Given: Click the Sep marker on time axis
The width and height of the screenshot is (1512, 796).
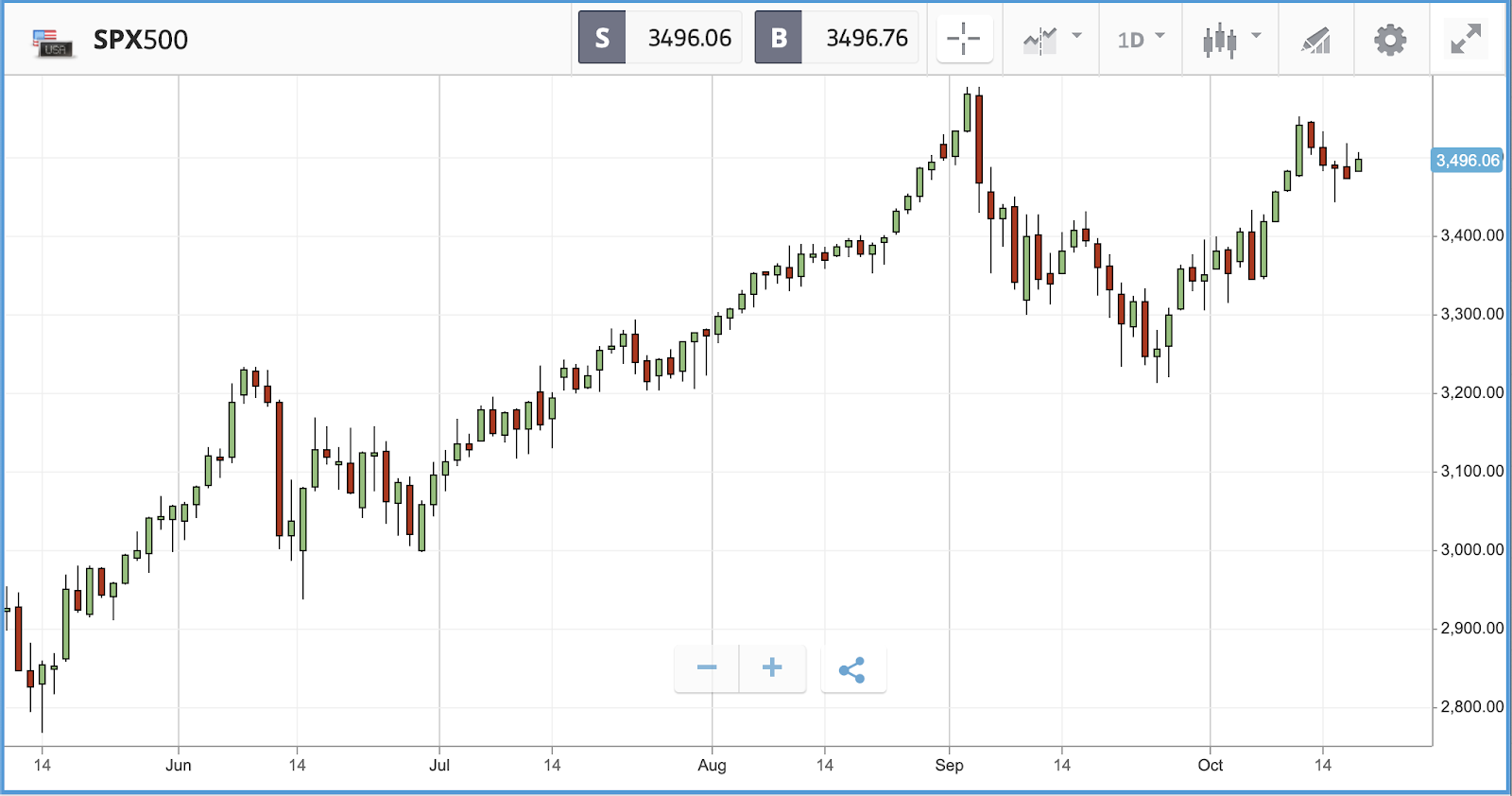Looking at the screenshot, I should [x=949, y=765].
